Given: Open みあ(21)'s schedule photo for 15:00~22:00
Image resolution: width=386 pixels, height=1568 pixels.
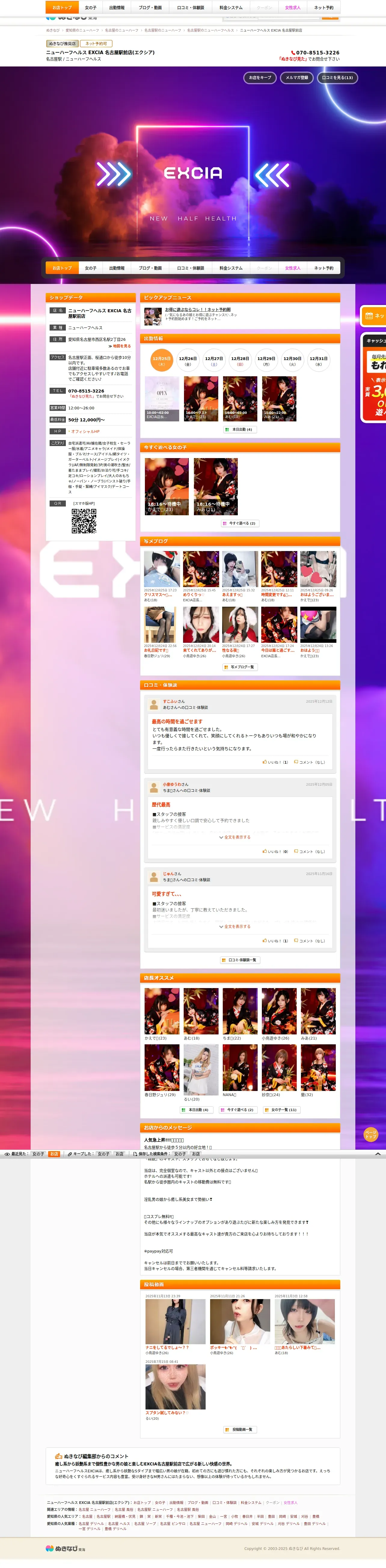Looking at the screenshot, I should 280,399.
